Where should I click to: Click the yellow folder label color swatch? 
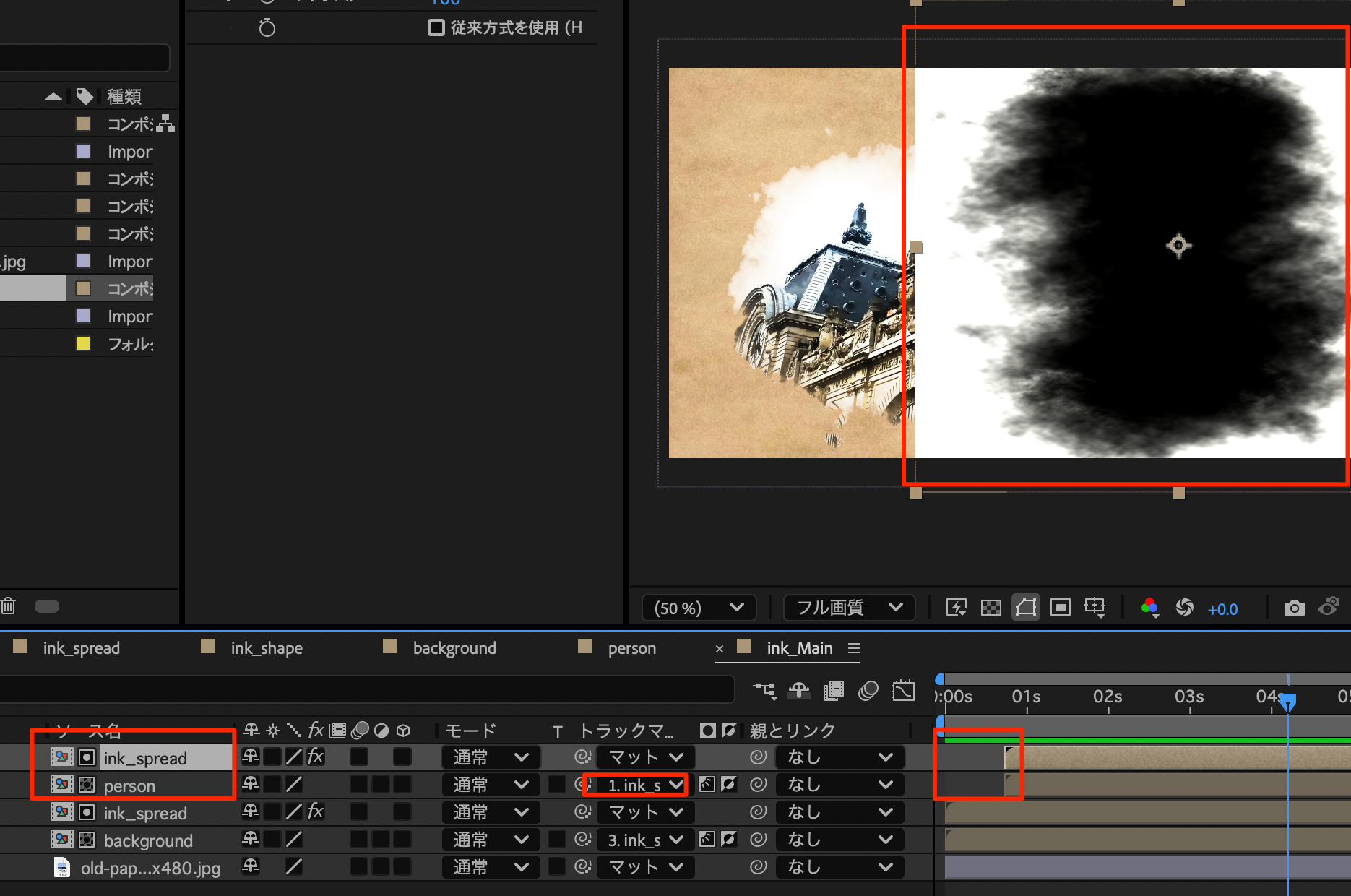[83, 343]
